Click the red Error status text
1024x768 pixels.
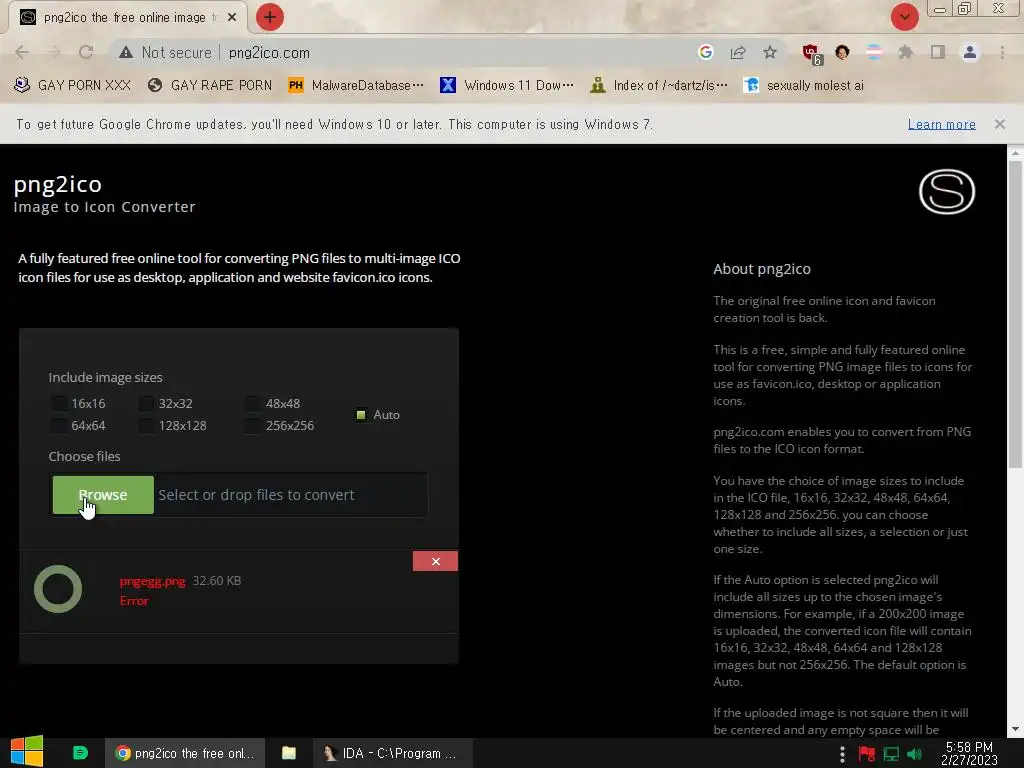point(134,601)
